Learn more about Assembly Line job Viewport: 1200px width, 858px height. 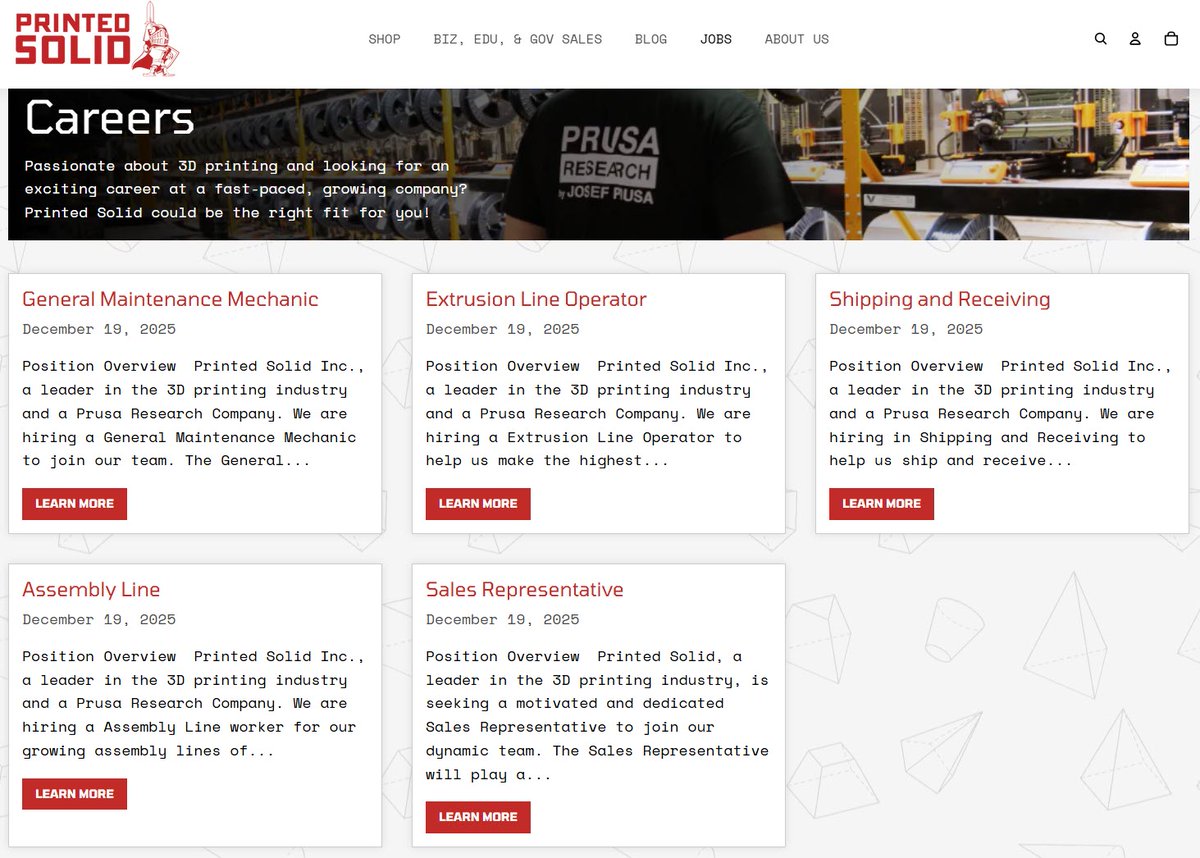tap(75, 794)
